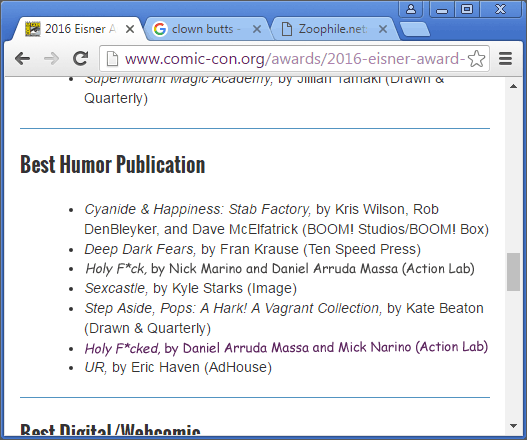Switch to the Zoophile.net tab
Screen dimensions: 527x440
coord(333,29)
